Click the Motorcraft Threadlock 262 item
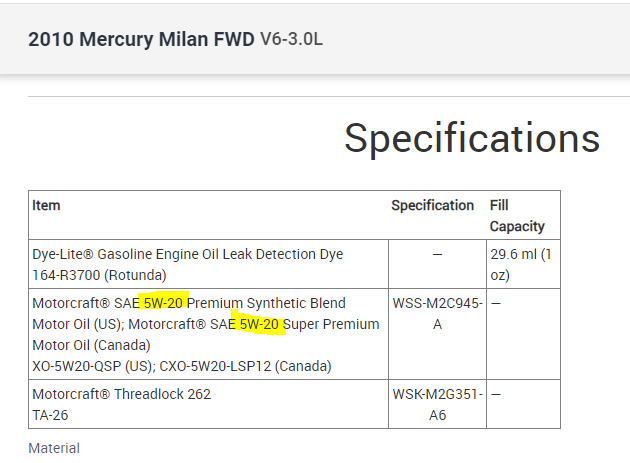Image resolution: width=630 pixels, height=463 pixels. click(x=122, y=394)
